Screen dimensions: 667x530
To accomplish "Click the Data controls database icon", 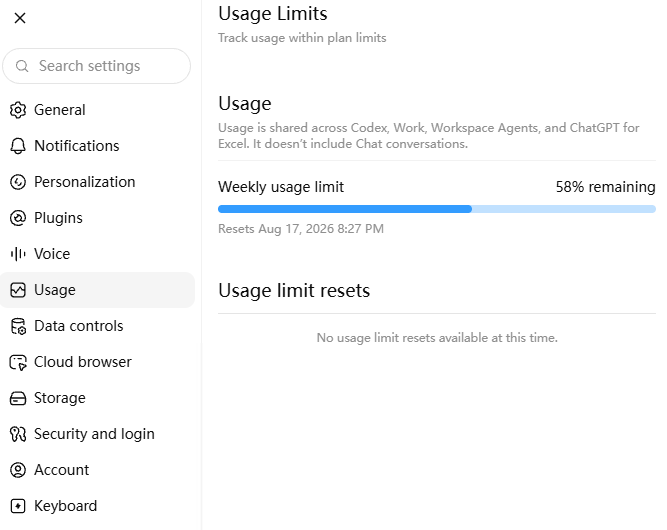I will 18,326.
